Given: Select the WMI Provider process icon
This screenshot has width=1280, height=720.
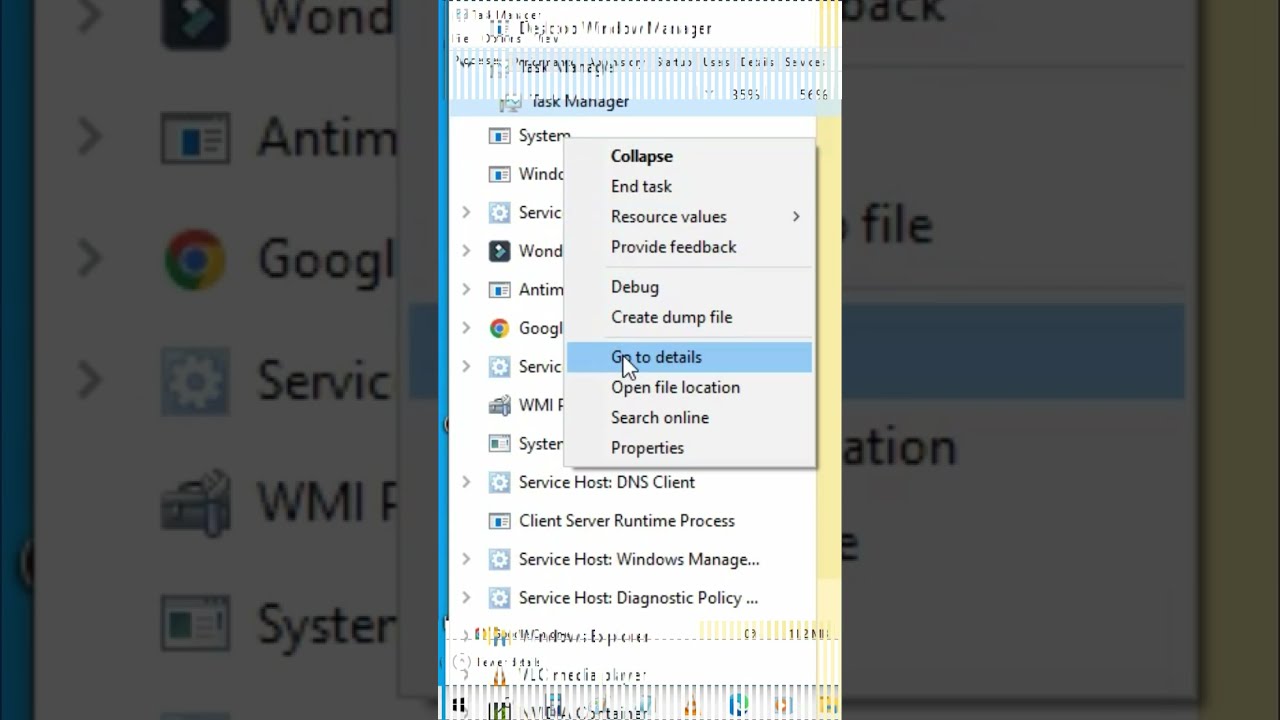Looking at the screenshot, I should (499, 405).
